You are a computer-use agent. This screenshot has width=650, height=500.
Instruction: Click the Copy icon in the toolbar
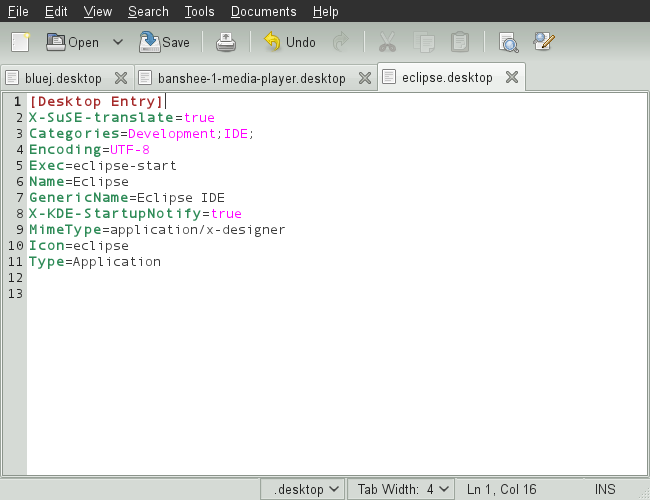click(x=424, y=42)
